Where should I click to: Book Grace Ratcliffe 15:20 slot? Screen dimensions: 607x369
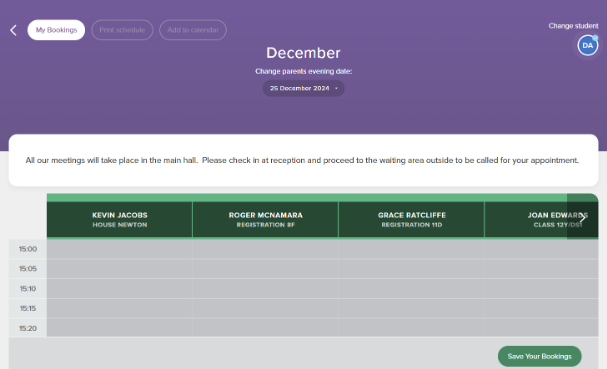click(x=412, y=328)
